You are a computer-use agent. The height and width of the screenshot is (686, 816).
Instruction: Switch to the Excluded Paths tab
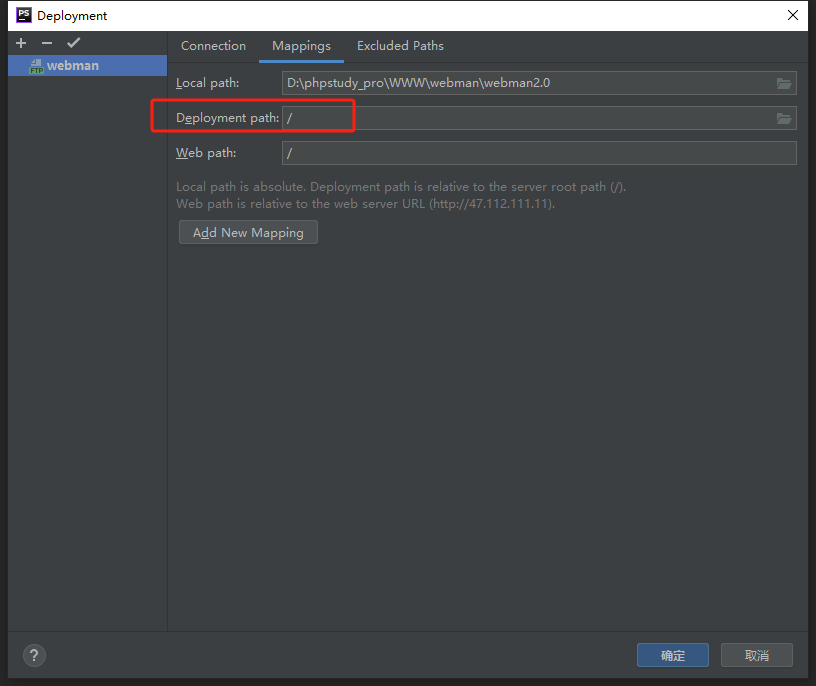tap(400, 46)
